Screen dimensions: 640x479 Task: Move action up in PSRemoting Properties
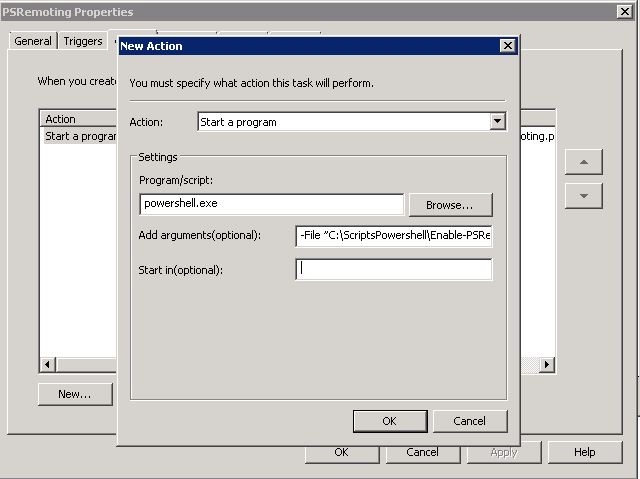pyautogui.click(x=584, y=162)
